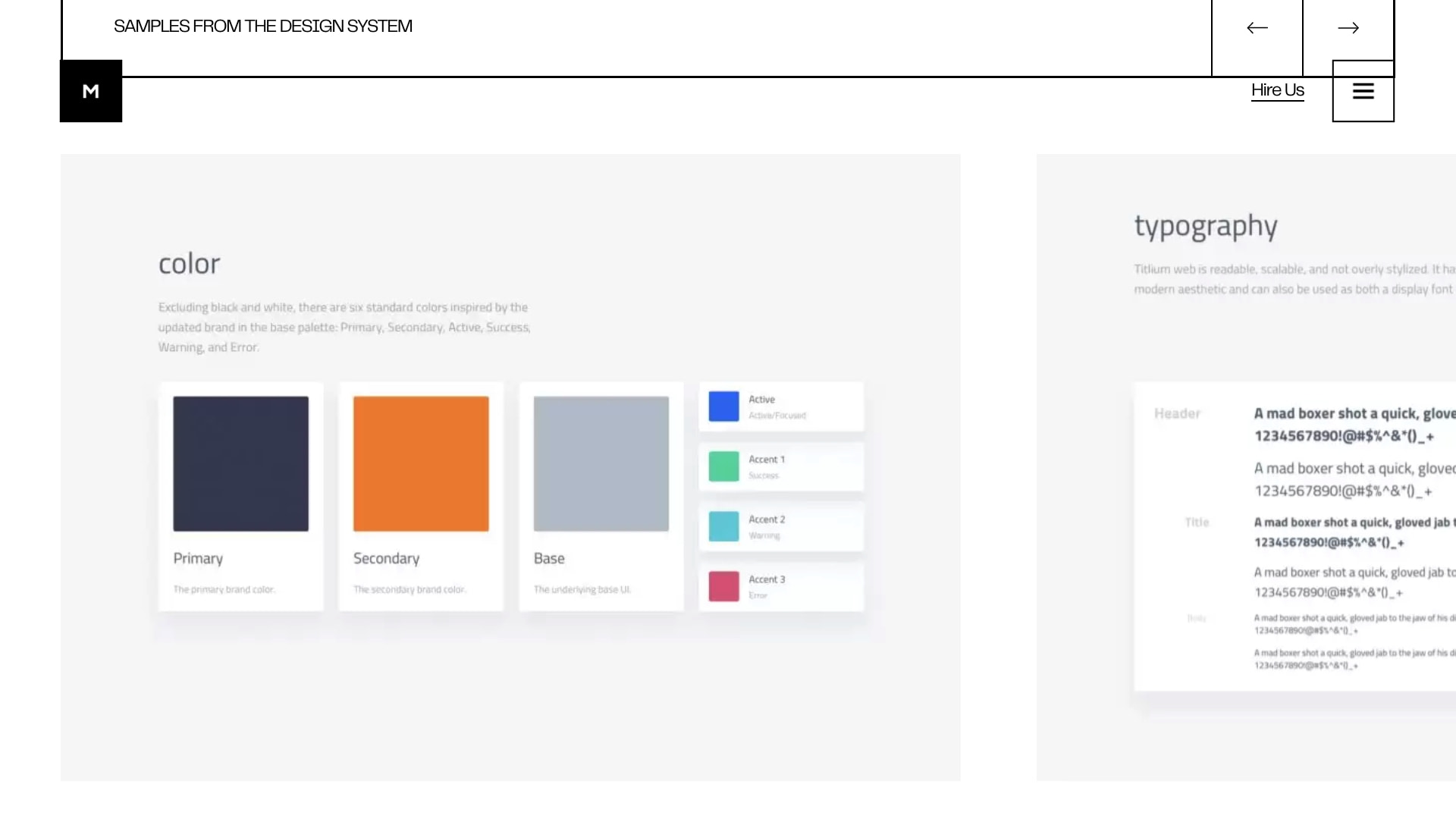The width and height of the screenshot is (1456, 819).
Task: Click the 'Accent 3' label
Action: pyautogui.click(x=767, y=579)
